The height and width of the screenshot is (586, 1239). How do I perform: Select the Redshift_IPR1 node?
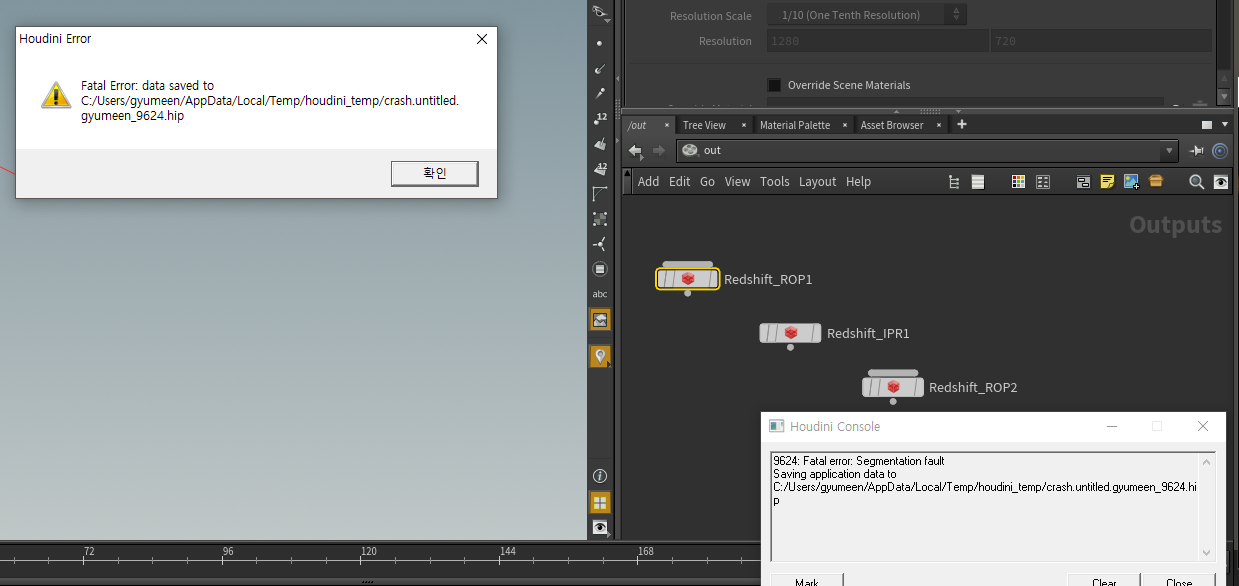point(790,333)
